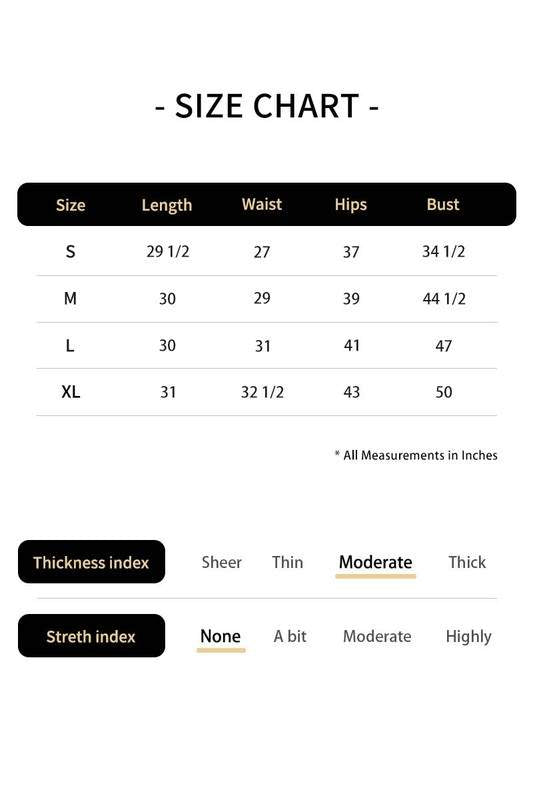The image size is (533, 800).
Task: Choose the Thick thickness option
Action: tap(467, 562)
